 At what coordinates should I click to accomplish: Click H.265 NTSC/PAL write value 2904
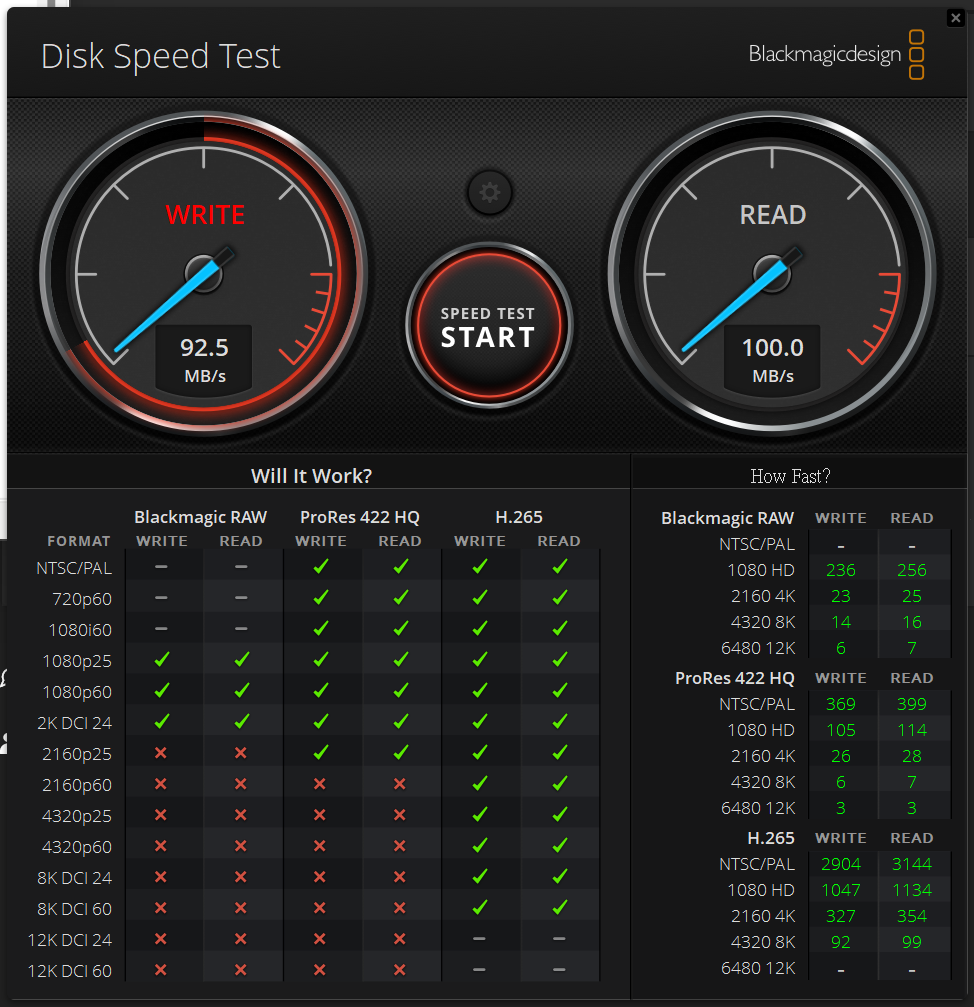coord(841,864)
